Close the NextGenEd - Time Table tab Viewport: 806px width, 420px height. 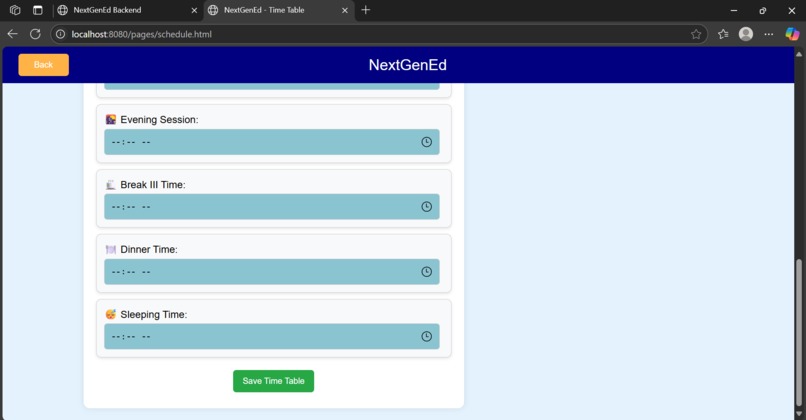(345, 10)
